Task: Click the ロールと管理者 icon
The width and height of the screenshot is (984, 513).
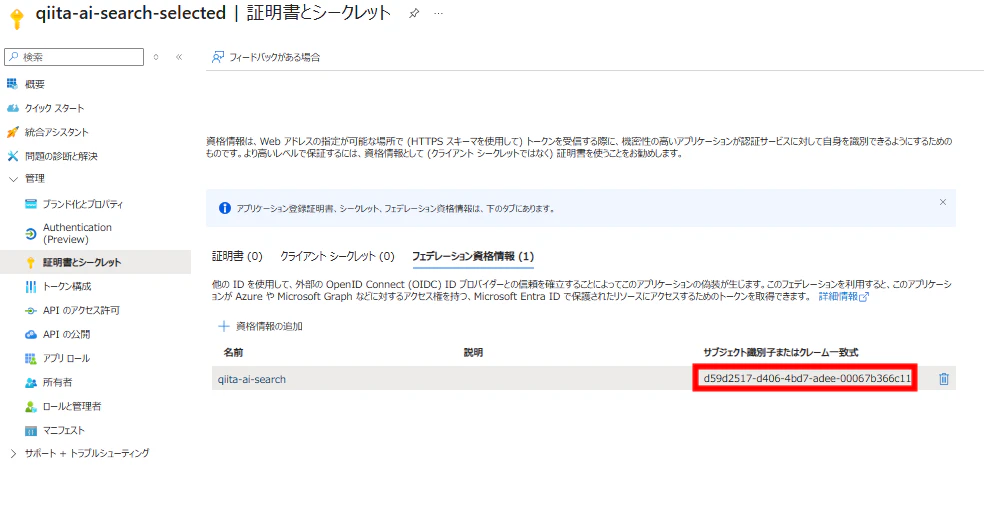Action: (31, 406)
